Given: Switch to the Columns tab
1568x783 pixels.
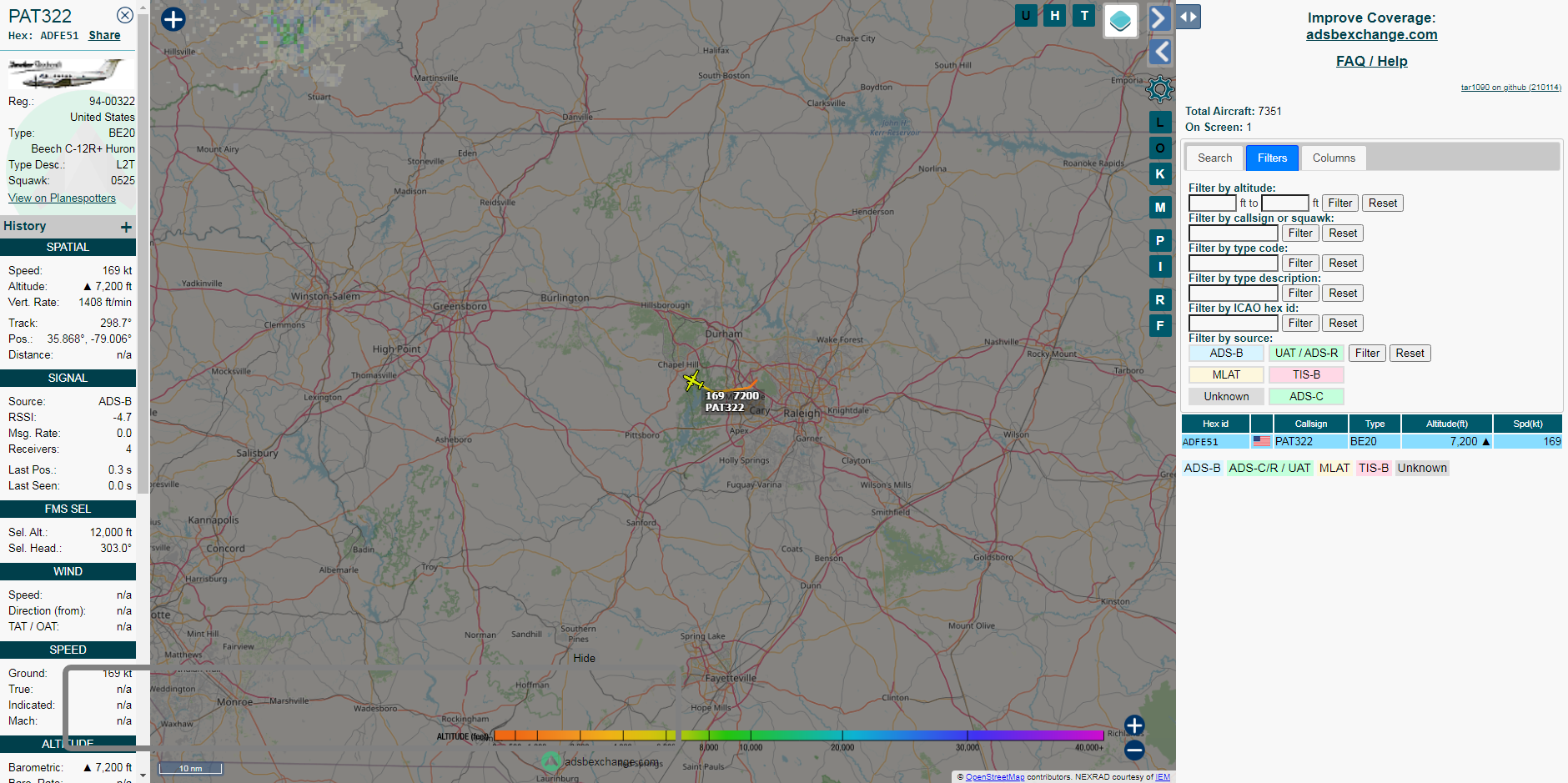Looking at the screenshot, I should [1334, 158].
